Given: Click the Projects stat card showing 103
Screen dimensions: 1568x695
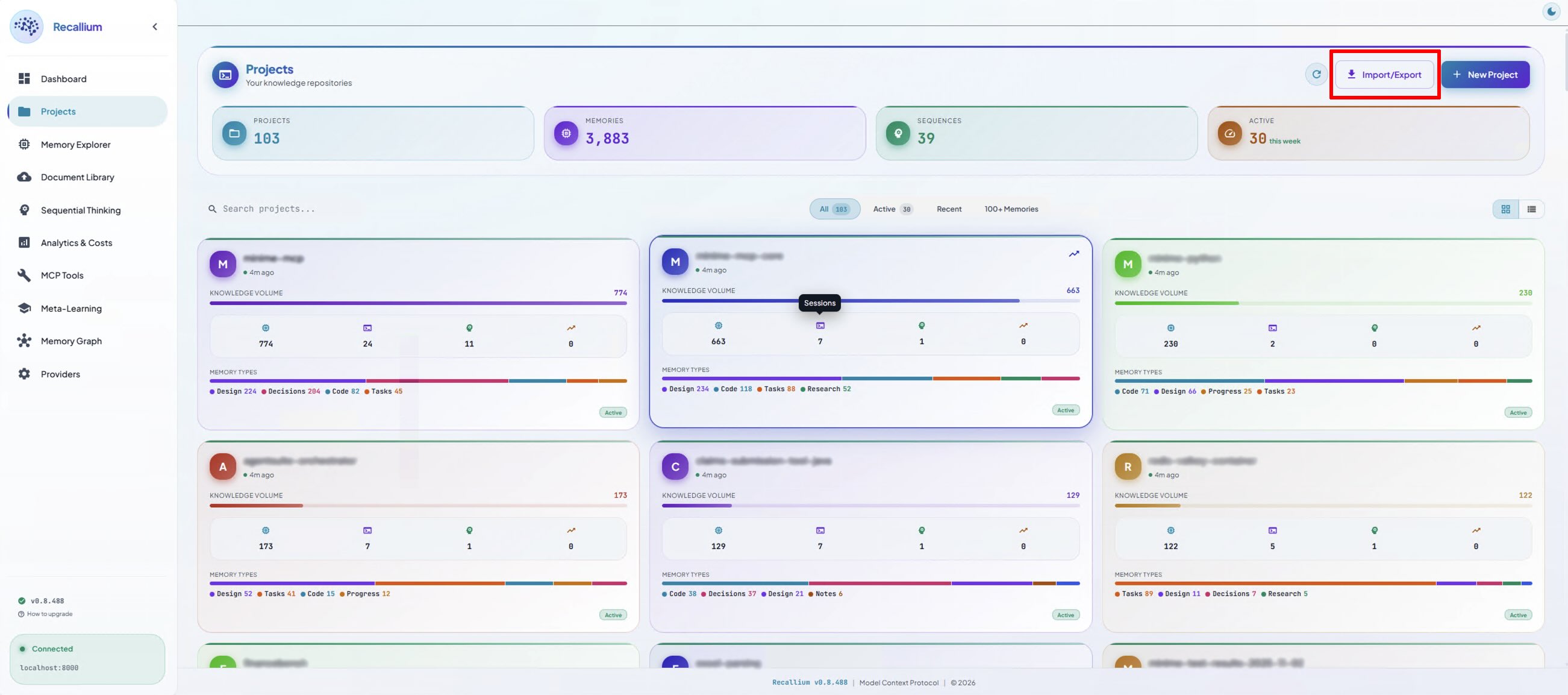Looking at the screenshot, I should pyautogui.click(x=372, y=133).
